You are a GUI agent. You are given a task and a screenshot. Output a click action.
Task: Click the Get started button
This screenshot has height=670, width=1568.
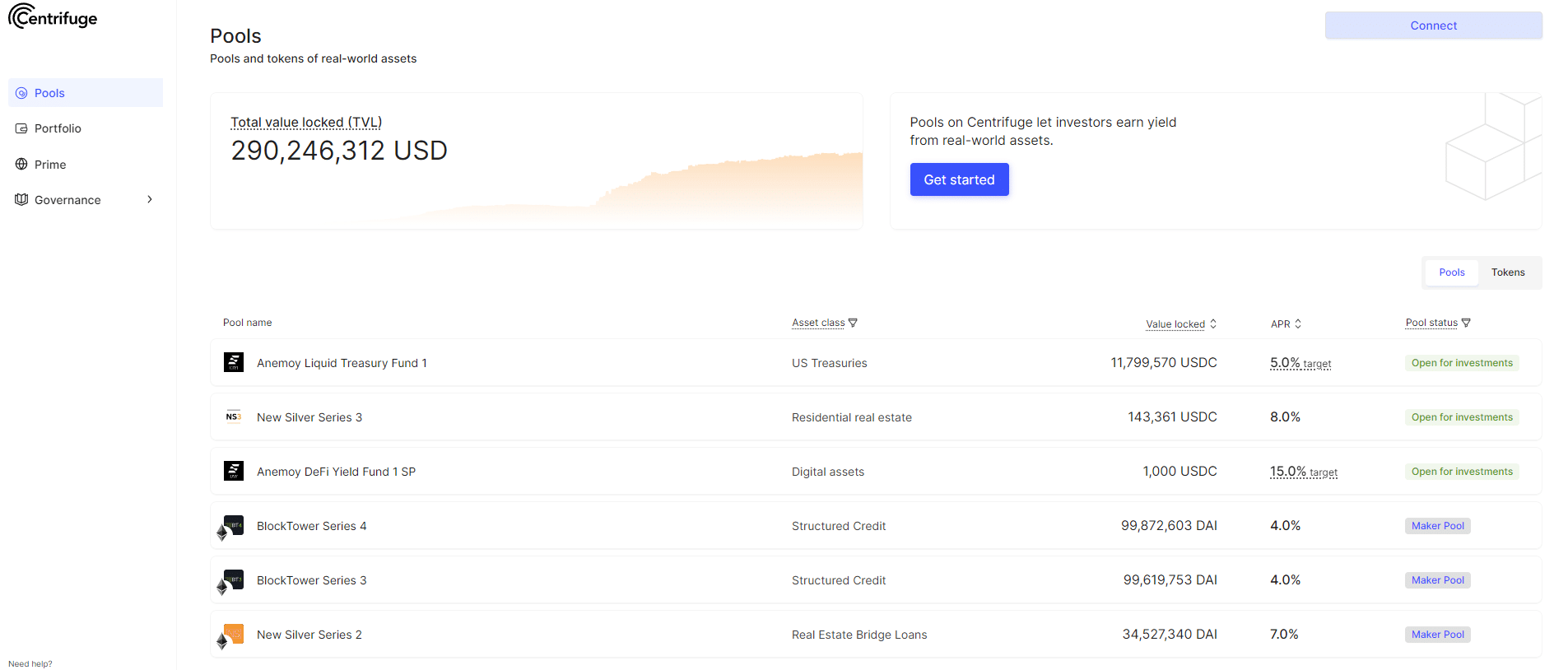point(959,179)
